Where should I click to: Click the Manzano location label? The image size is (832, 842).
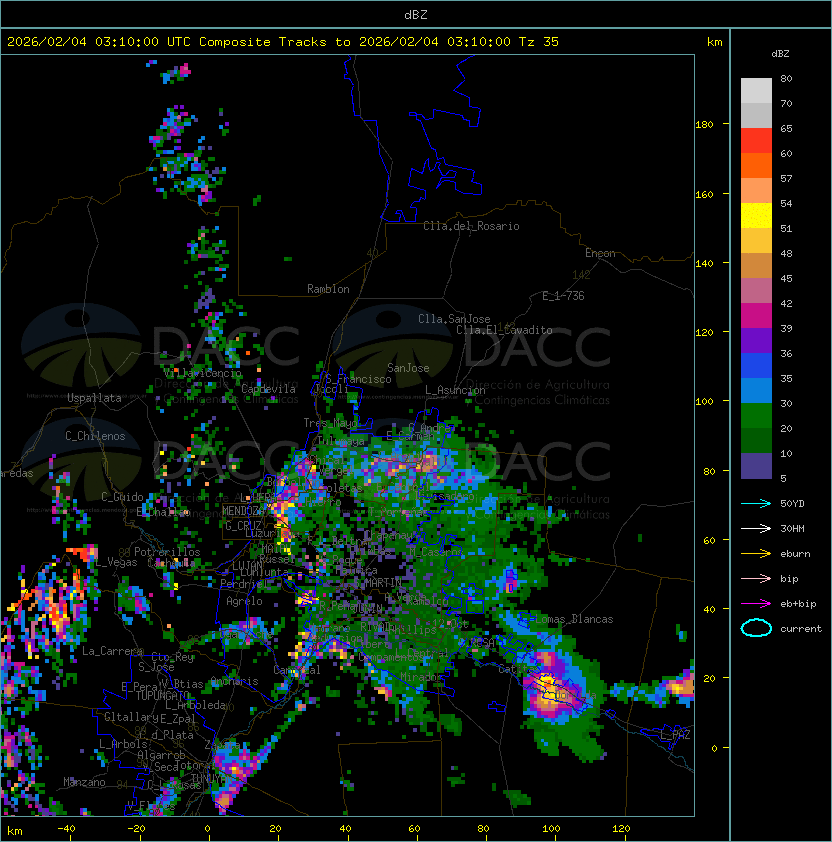(x=84, y=782)
